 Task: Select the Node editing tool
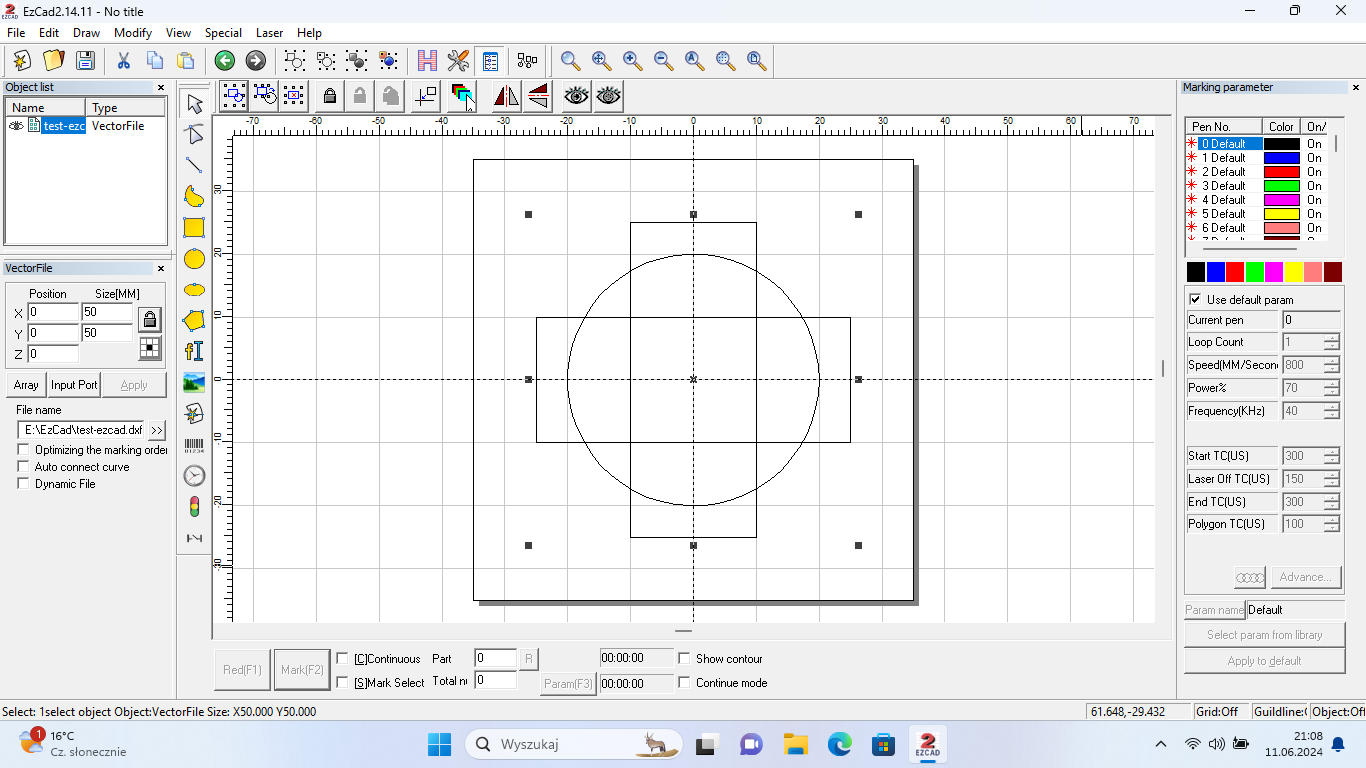[195, 135]
